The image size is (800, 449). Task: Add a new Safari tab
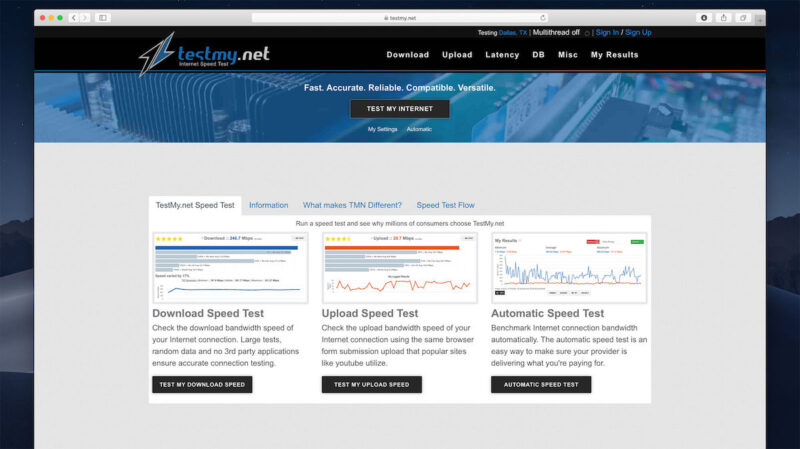pyautogui.click(x=760, y=20)
